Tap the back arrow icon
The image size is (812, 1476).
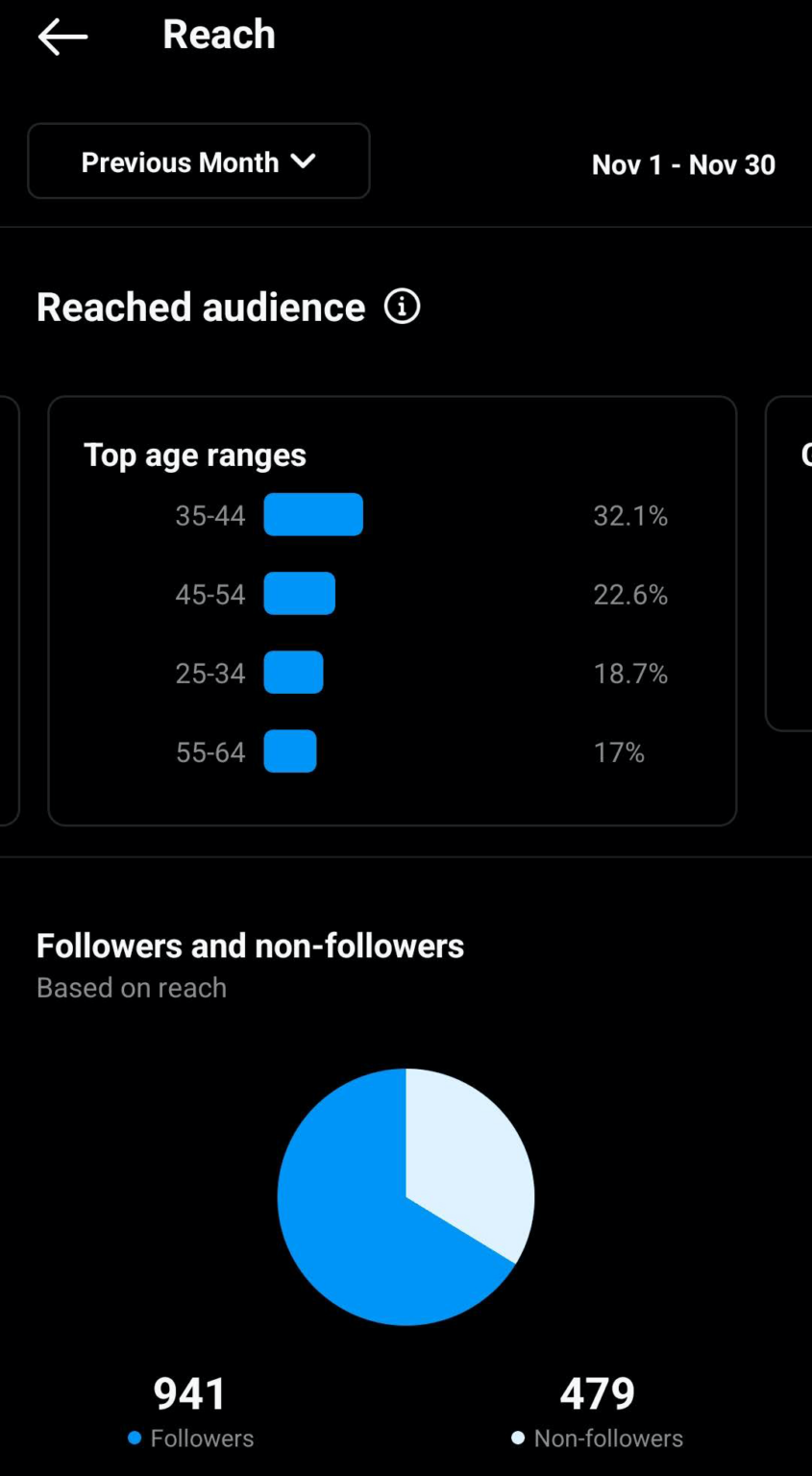pyautogui.click(x=62, y=37)
